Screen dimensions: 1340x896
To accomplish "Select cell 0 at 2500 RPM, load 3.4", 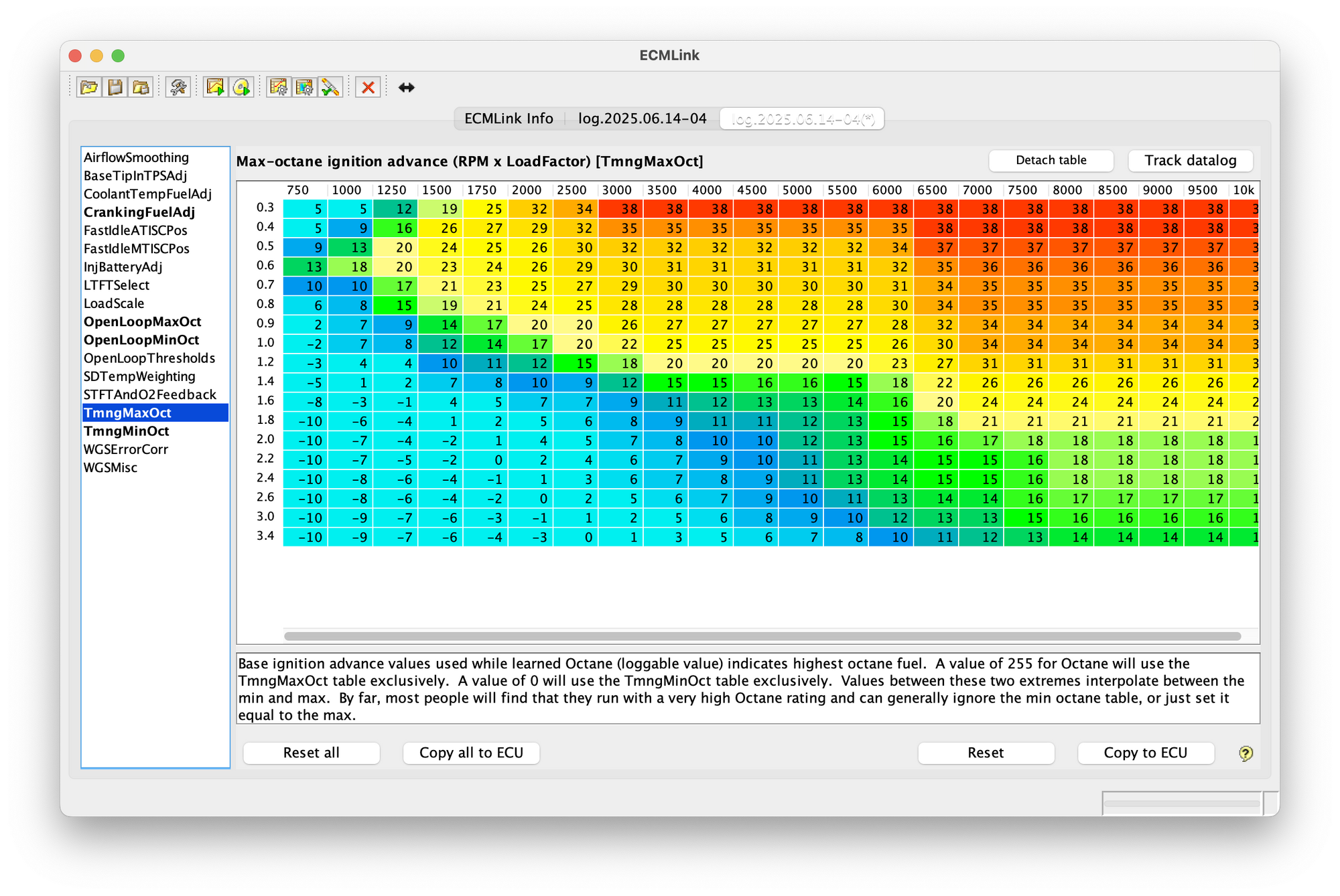I will click(x=576, y=536).
